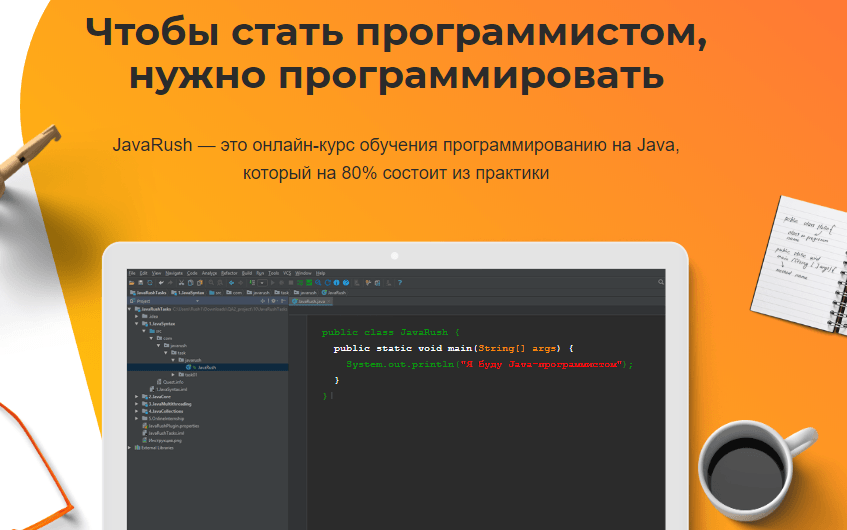Open the File menu

tap(132, 273)
